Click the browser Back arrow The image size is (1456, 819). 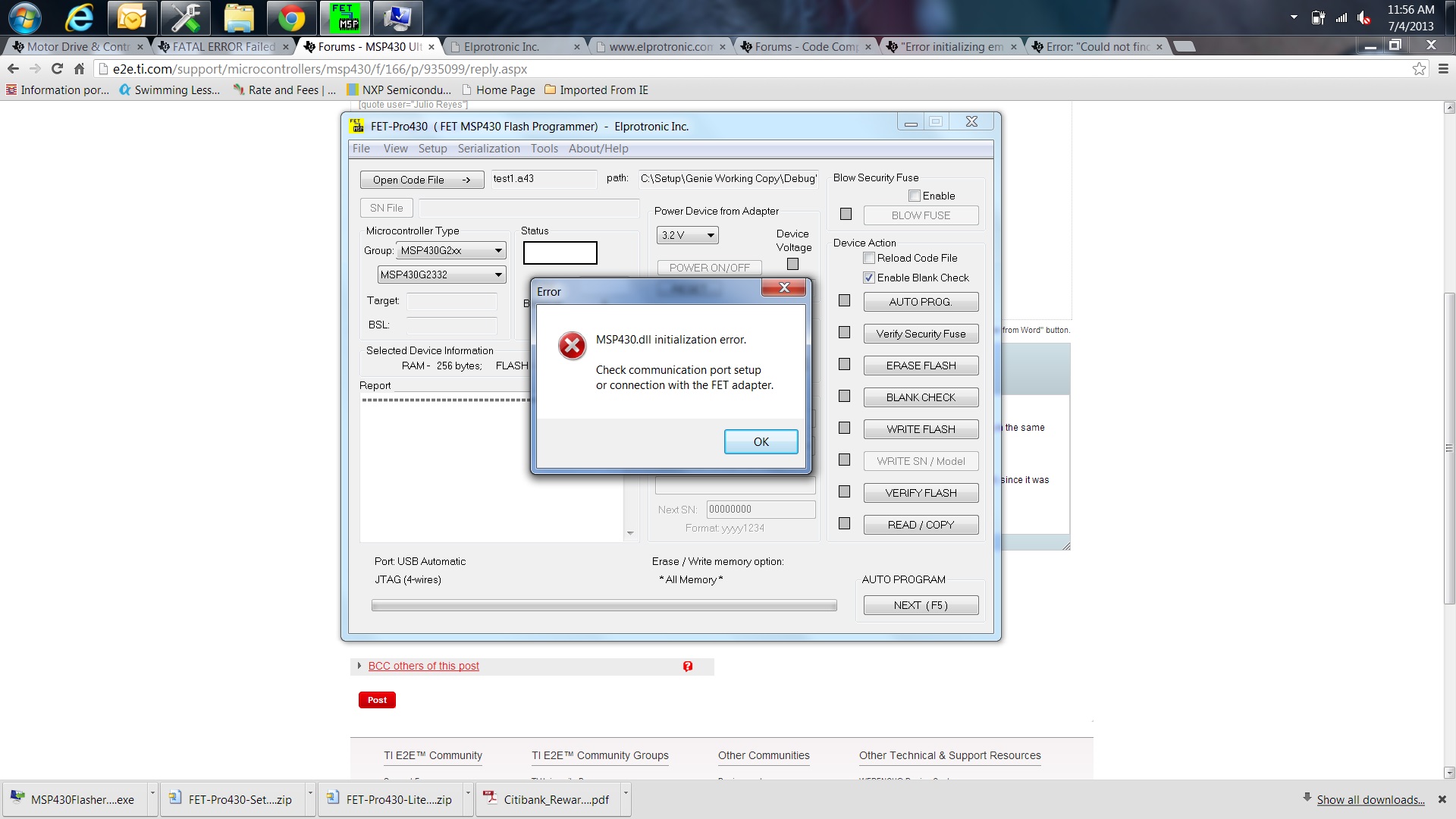coord(13,69)
